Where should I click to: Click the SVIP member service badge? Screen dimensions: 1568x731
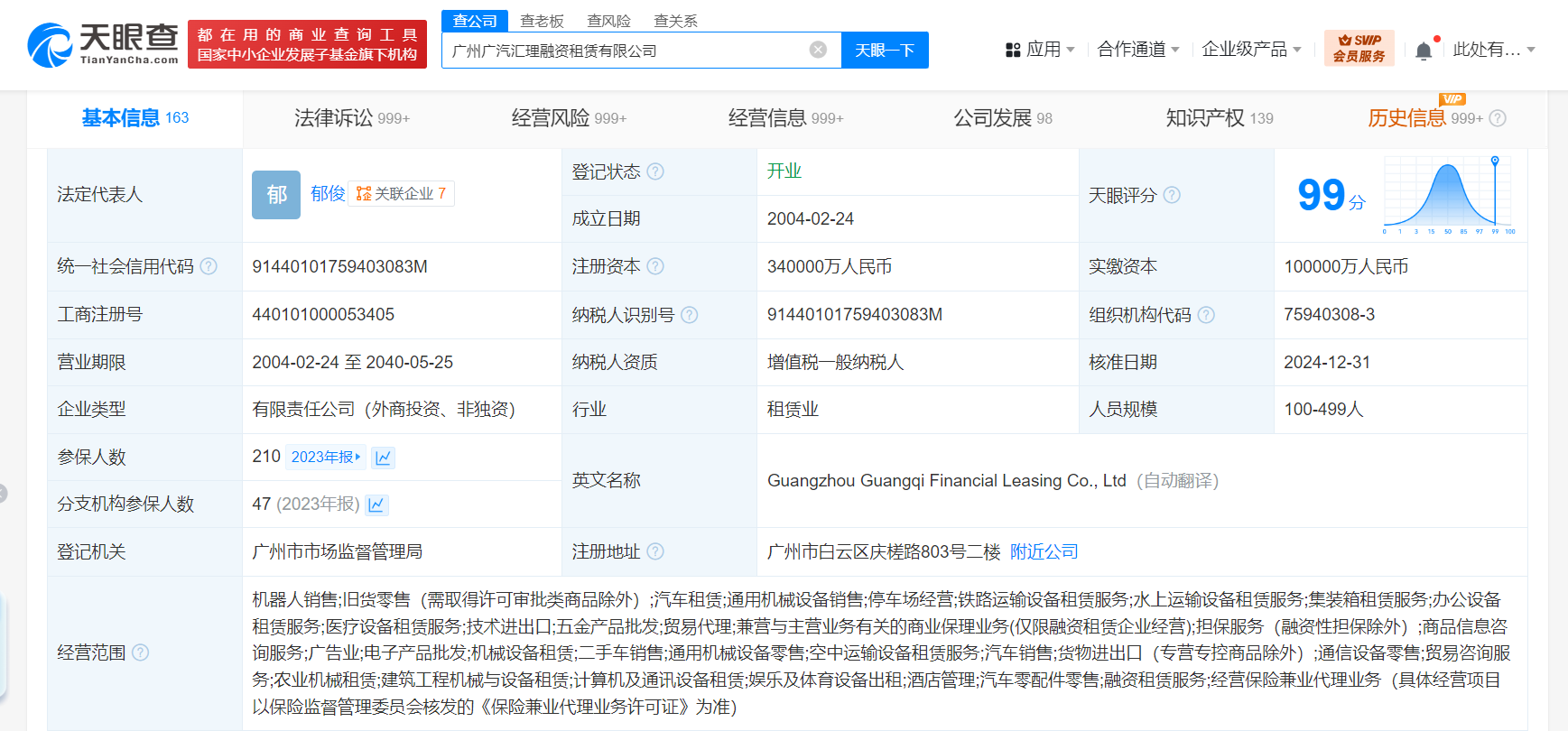[x=1359, y=48]
